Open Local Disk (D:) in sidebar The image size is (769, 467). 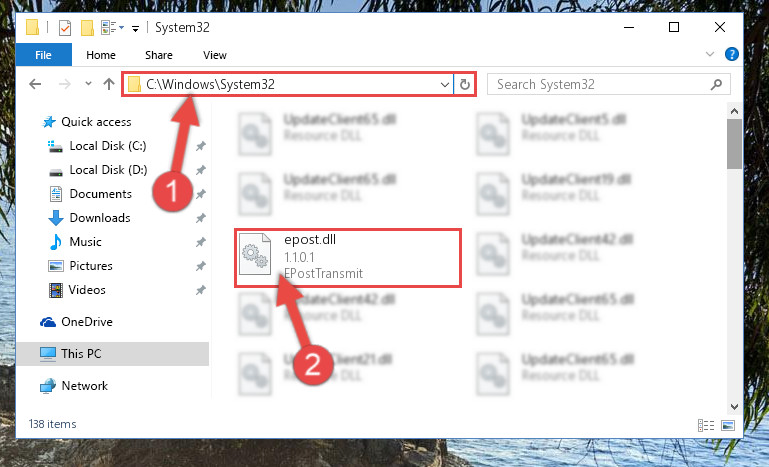[108, 170]
